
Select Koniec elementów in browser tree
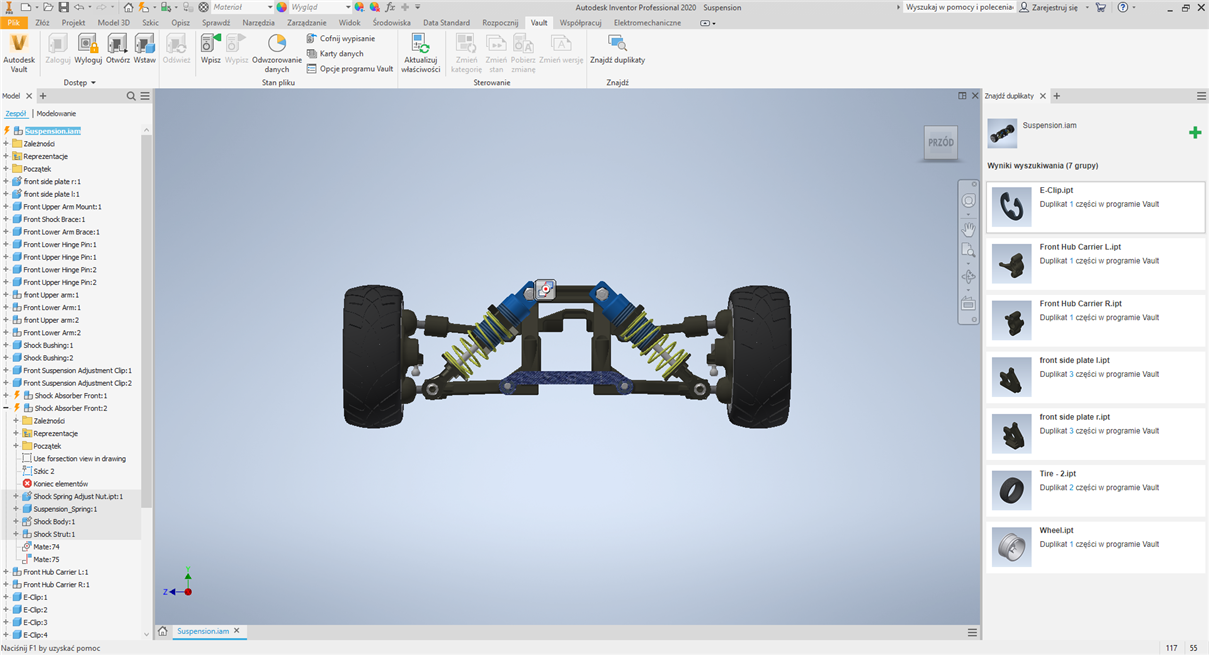60,484
